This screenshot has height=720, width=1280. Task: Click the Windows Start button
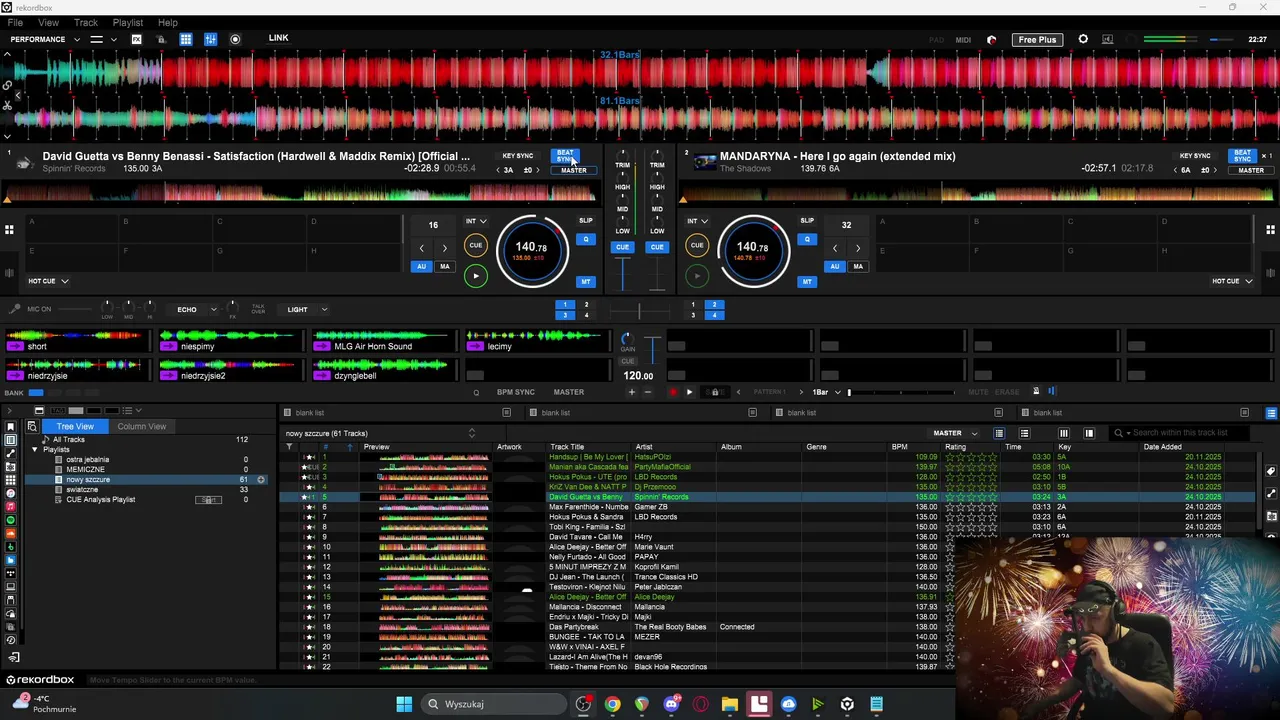pyautogui.click(x=404, y=704)
